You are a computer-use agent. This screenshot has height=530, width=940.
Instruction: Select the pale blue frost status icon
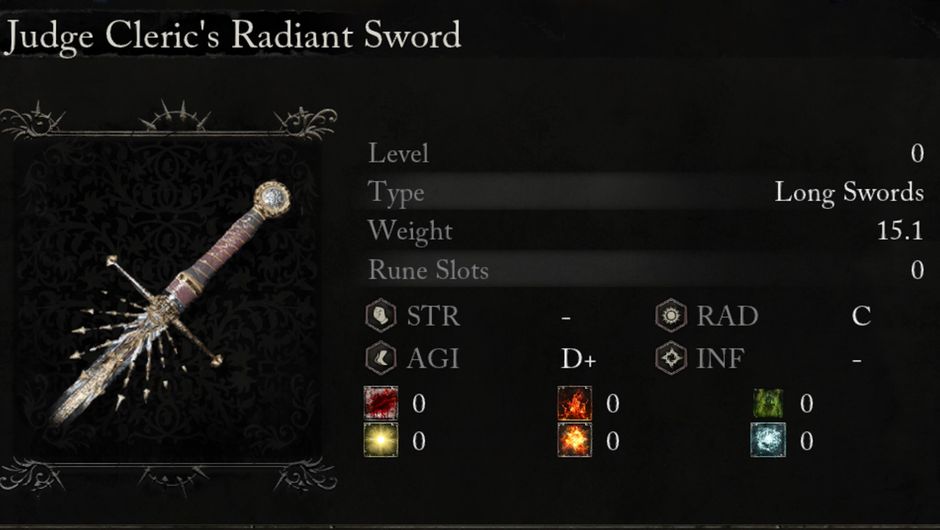tap(768, 439)
